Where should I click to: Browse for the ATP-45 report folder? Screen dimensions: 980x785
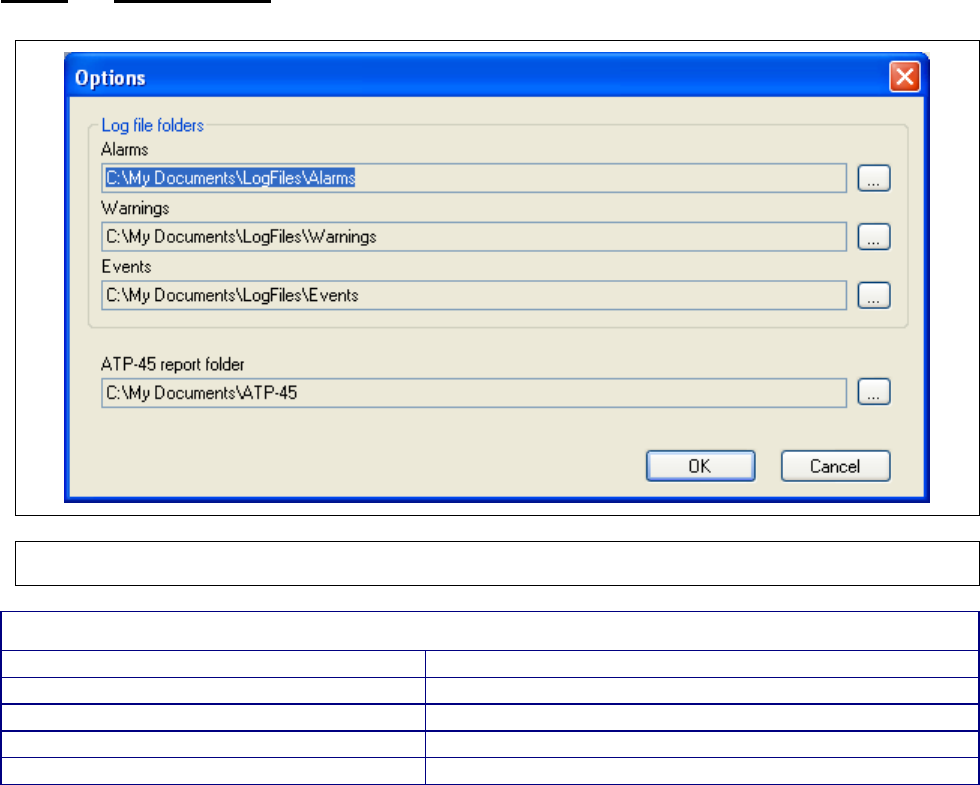tap(874, 392)
